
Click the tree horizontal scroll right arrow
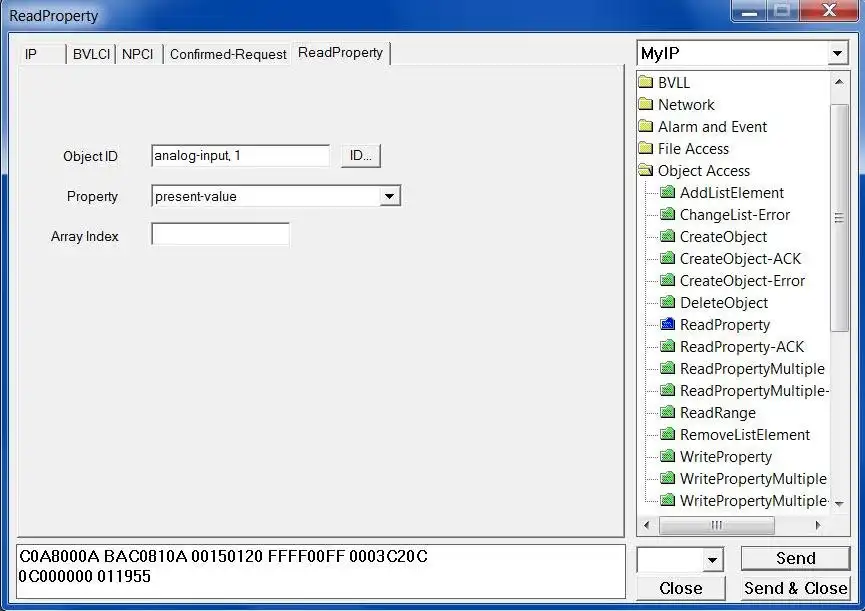click(818, 526)
